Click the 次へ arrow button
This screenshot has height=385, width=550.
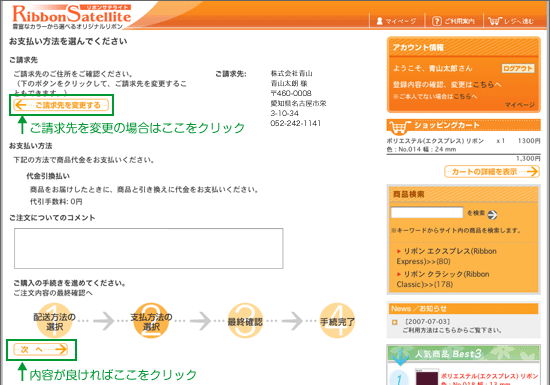click(41, 349)
